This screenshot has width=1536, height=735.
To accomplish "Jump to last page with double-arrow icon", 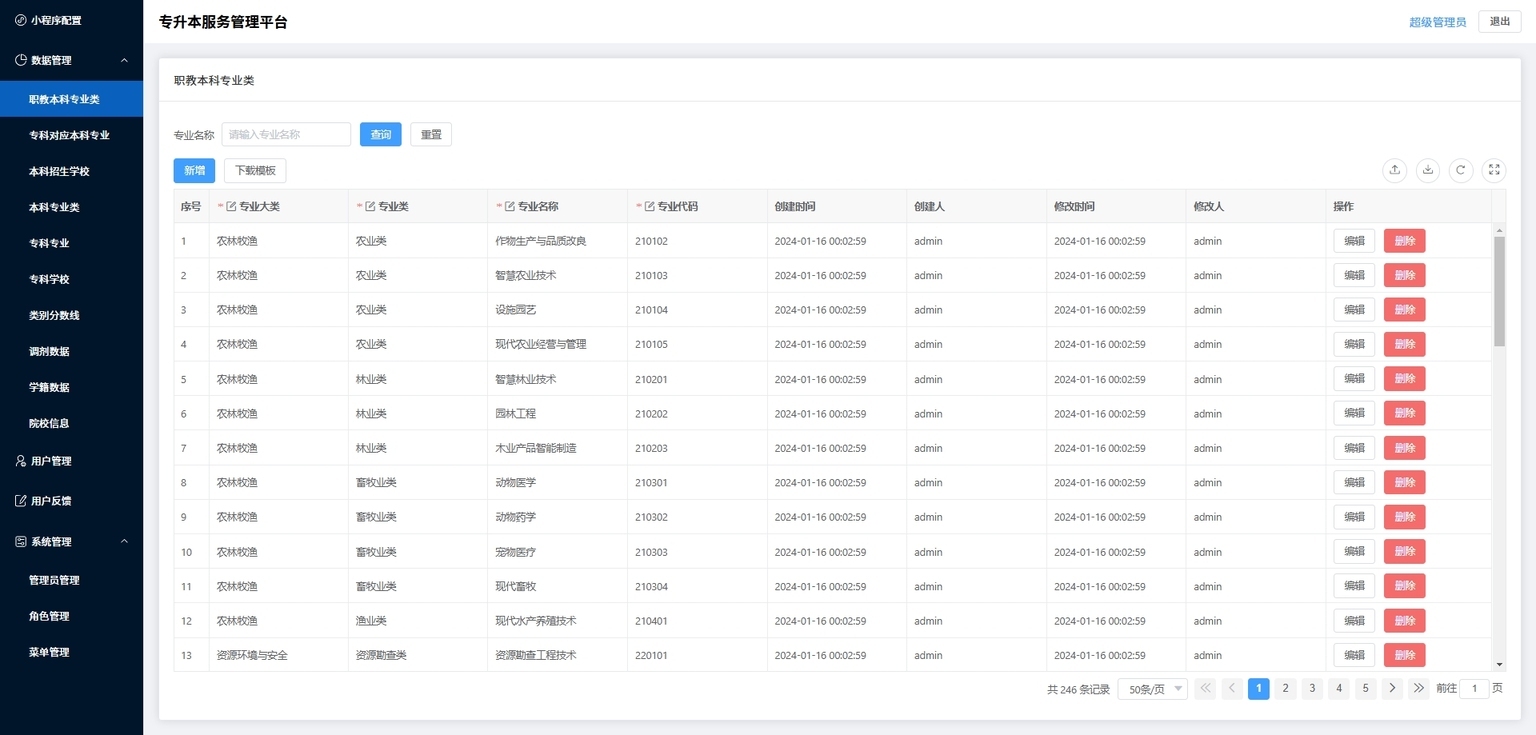I will [1418, 688].
